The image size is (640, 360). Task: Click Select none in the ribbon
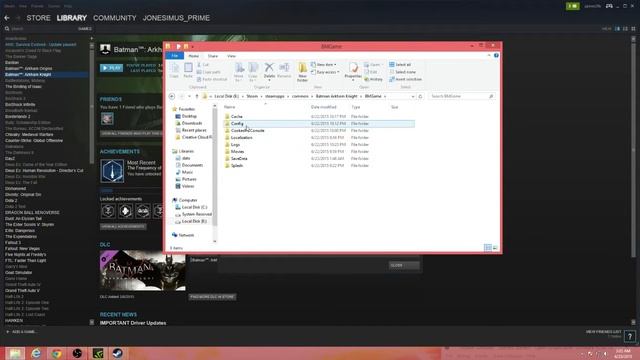[402, 72]
